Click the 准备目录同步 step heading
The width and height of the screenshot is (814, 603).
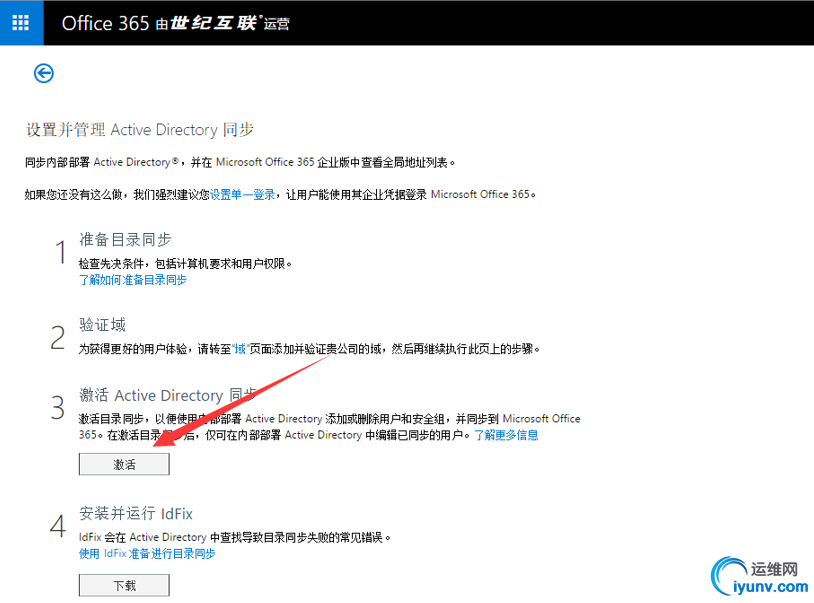click(125, 239)
